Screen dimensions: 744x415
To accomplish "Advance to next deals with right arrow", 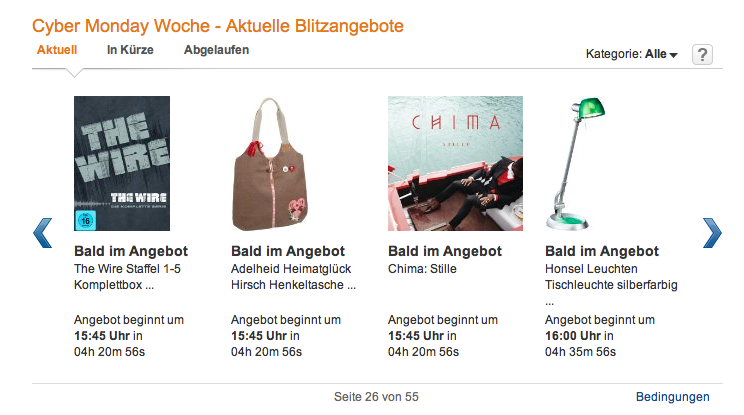I will click(712, 233).
